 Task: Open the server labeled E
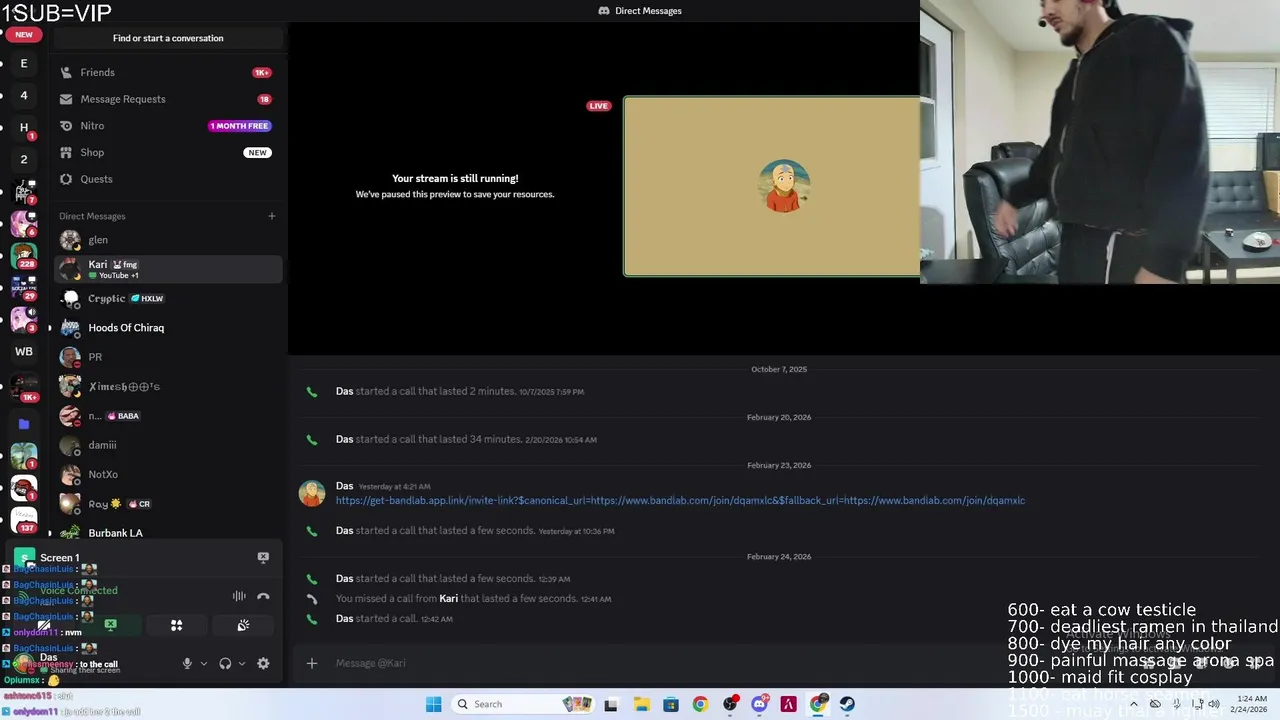[x=24, y=63]
